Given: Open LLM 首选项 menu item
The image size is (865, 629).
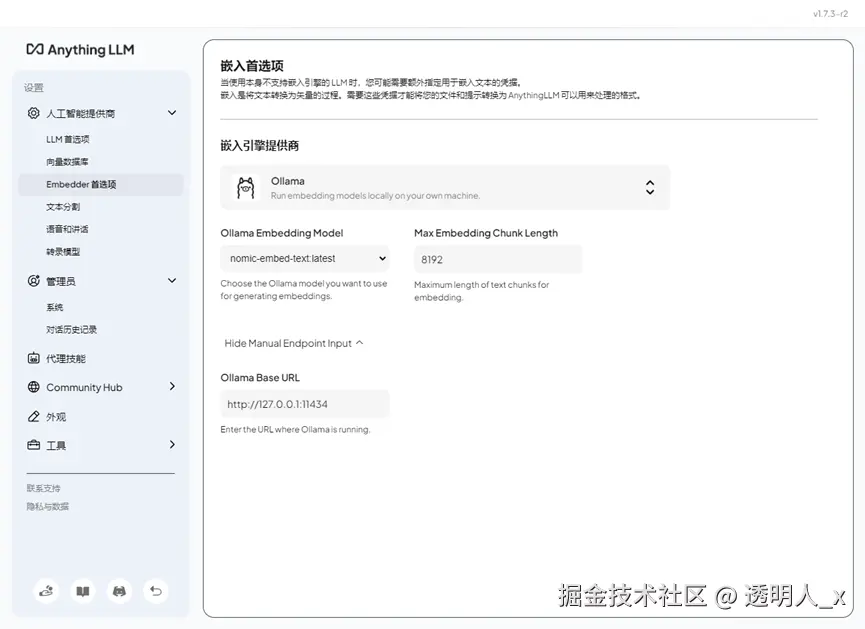Looking at the screenshot, I should [68, 139].
